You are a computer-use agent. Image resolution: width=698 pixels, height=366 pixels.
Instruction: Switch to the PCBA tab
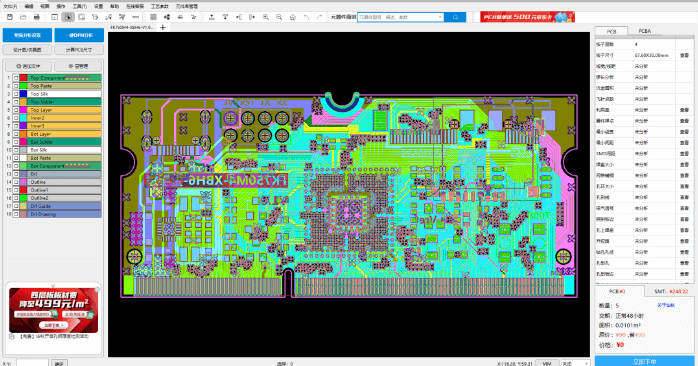pyautogui.click(x=645, y=31)
